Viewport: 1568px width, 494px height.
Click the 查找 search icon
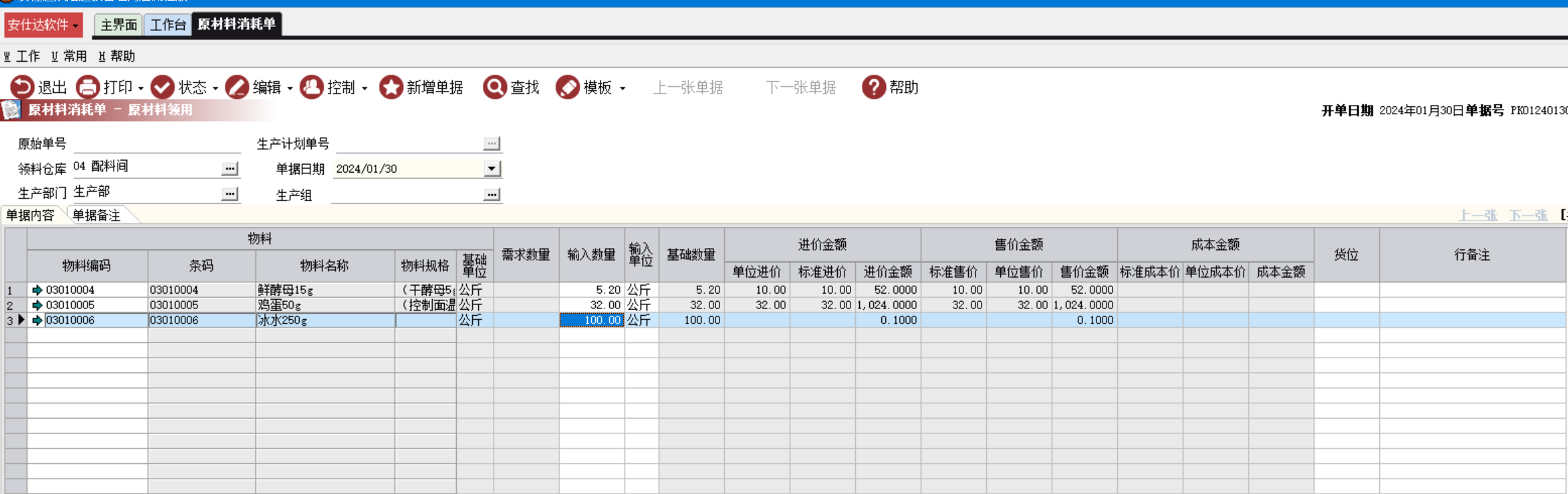click(494, 87)
